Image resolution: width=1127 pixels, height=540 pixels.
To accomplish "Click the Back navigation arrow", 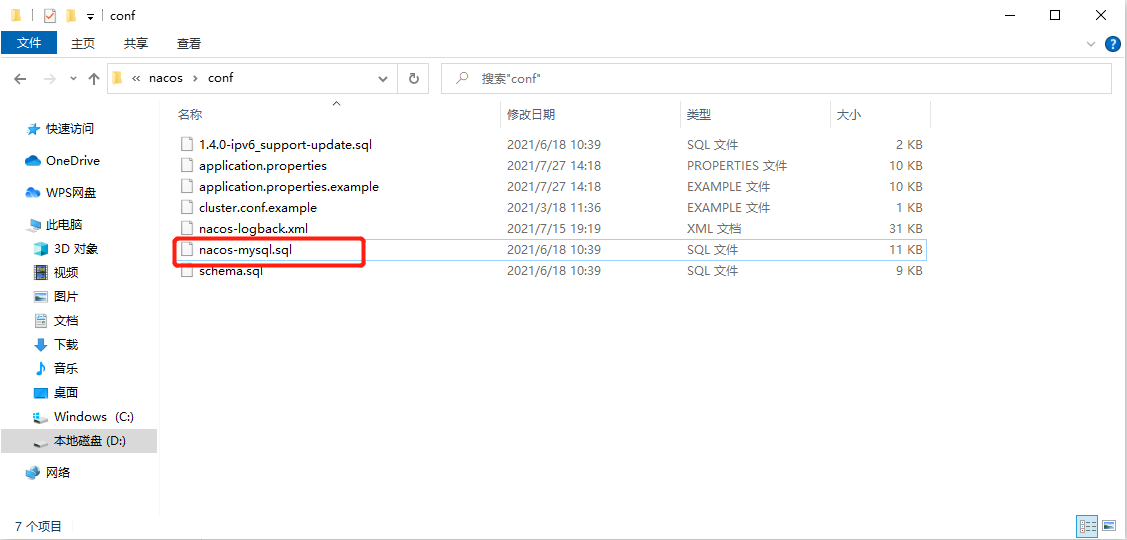I will pos(20,78).
